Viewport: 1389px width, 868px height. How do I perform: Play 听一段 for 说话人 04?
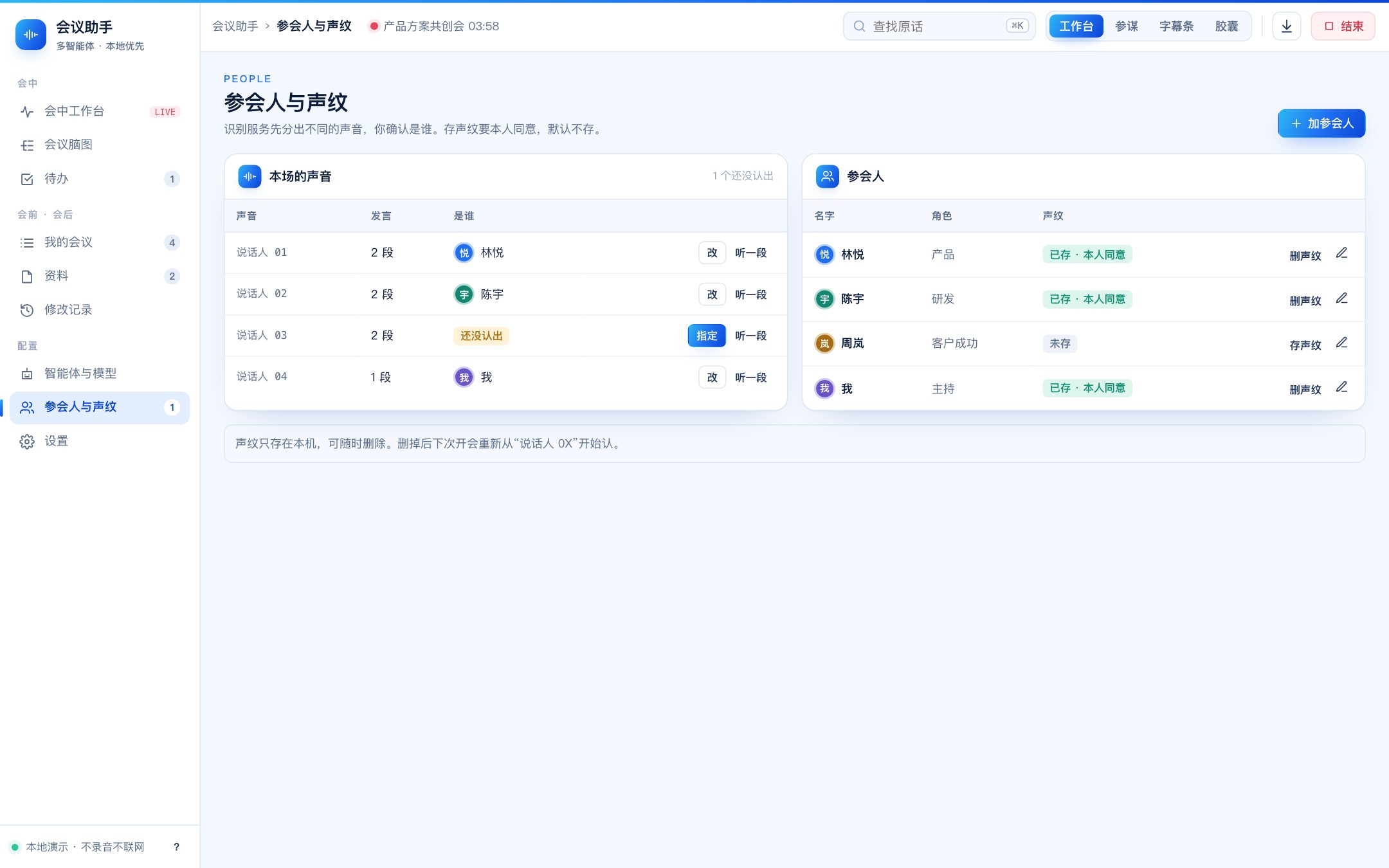pyautogui.click(x=750, y=377)
